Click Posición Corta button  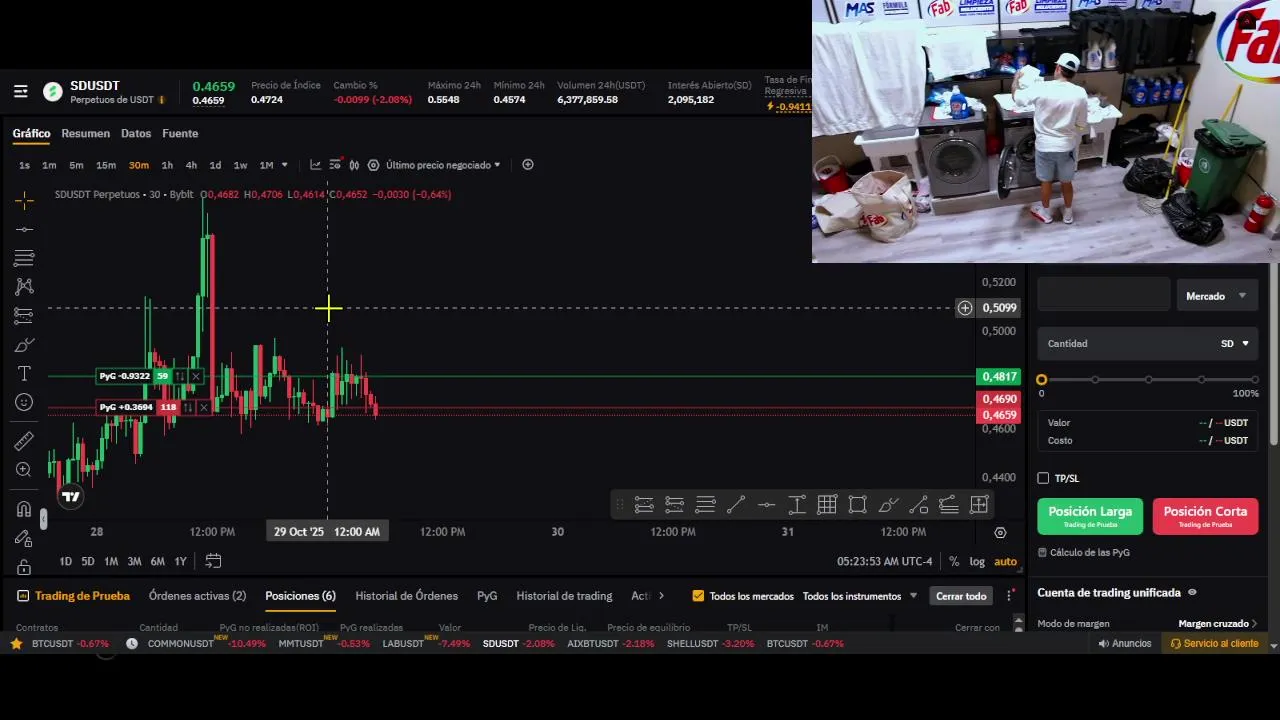(1205, 516)
